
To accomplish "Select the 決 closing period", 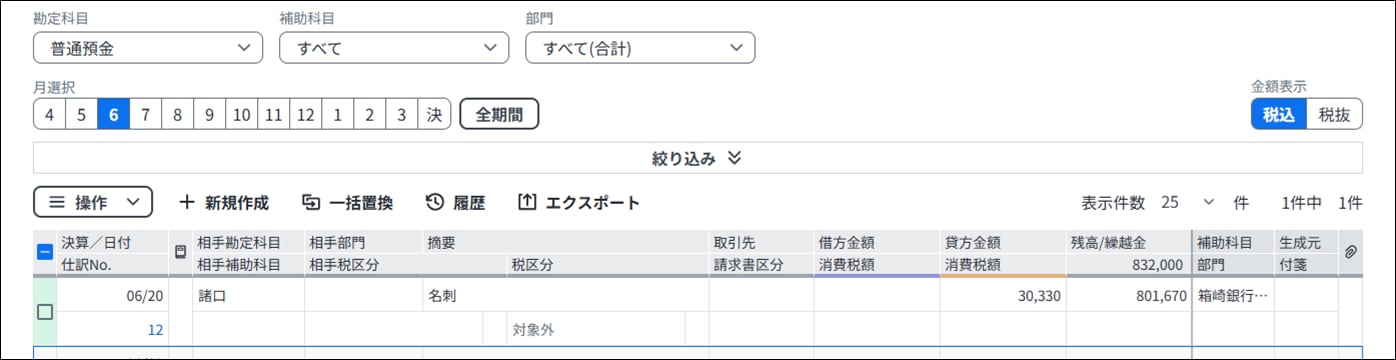I will (x=434, y=114).
